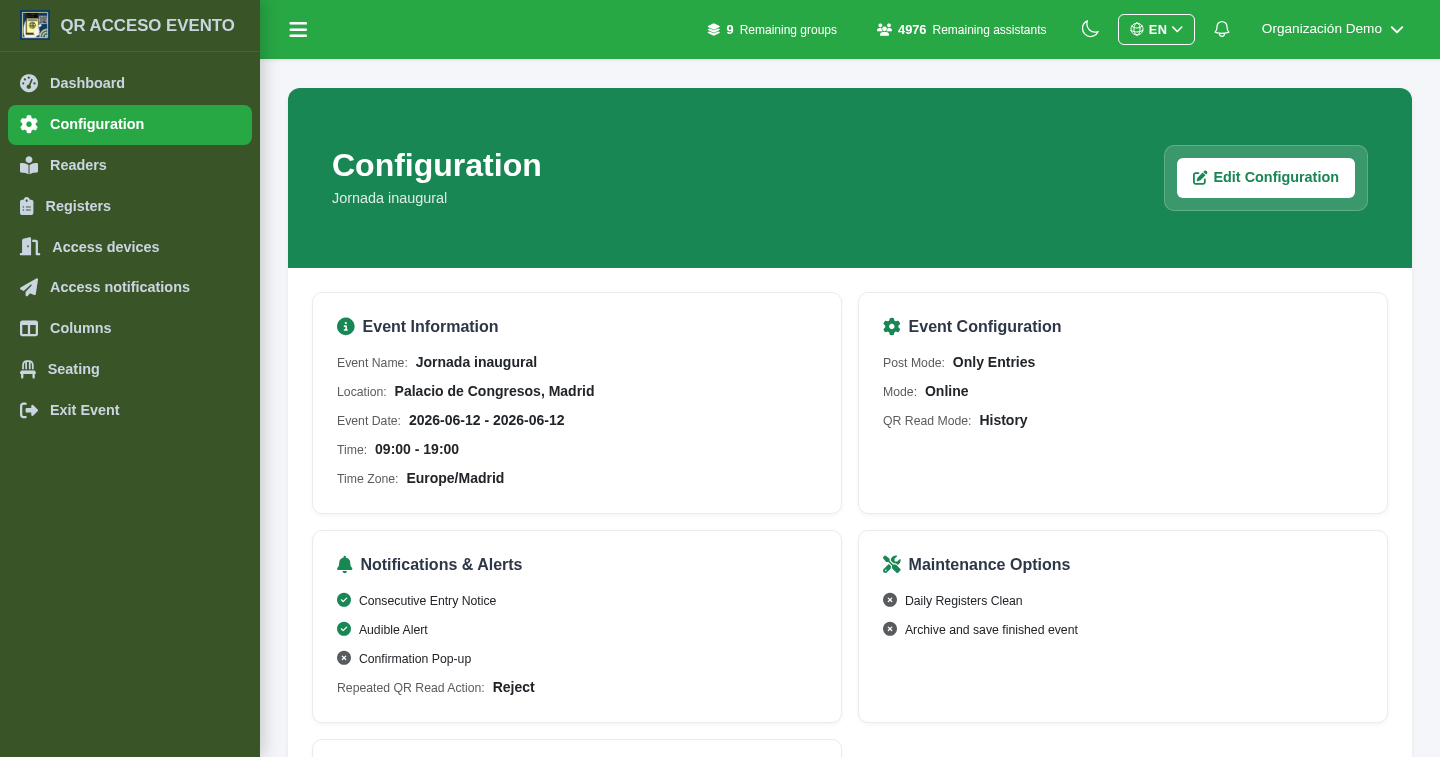Click the Daily Registers Clean disabled icon
Image resolution: width=1440 pixels, height=757 pixels.
[890, 600]
